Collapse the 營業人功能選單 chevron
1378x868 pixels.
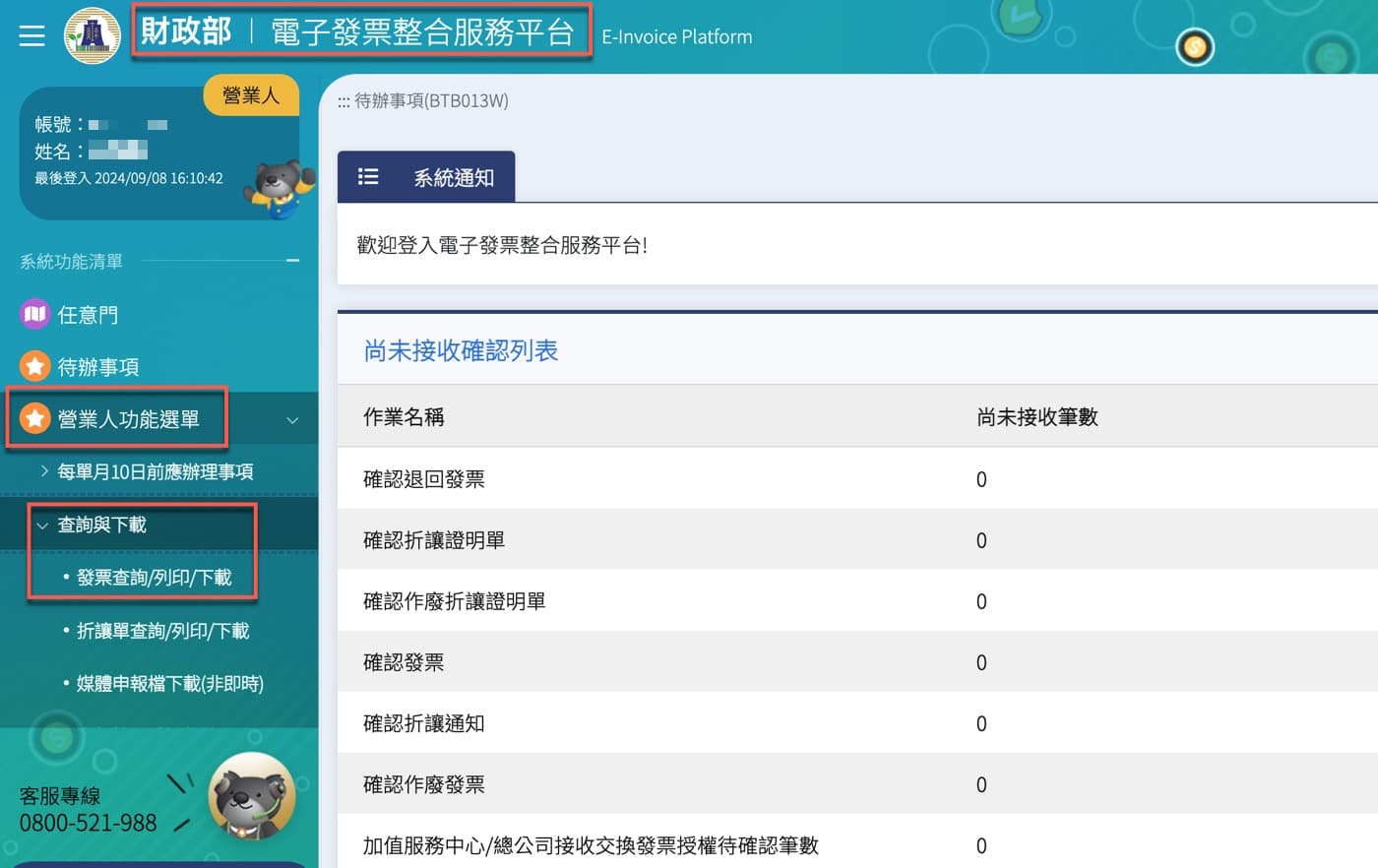tap(292, 420)
